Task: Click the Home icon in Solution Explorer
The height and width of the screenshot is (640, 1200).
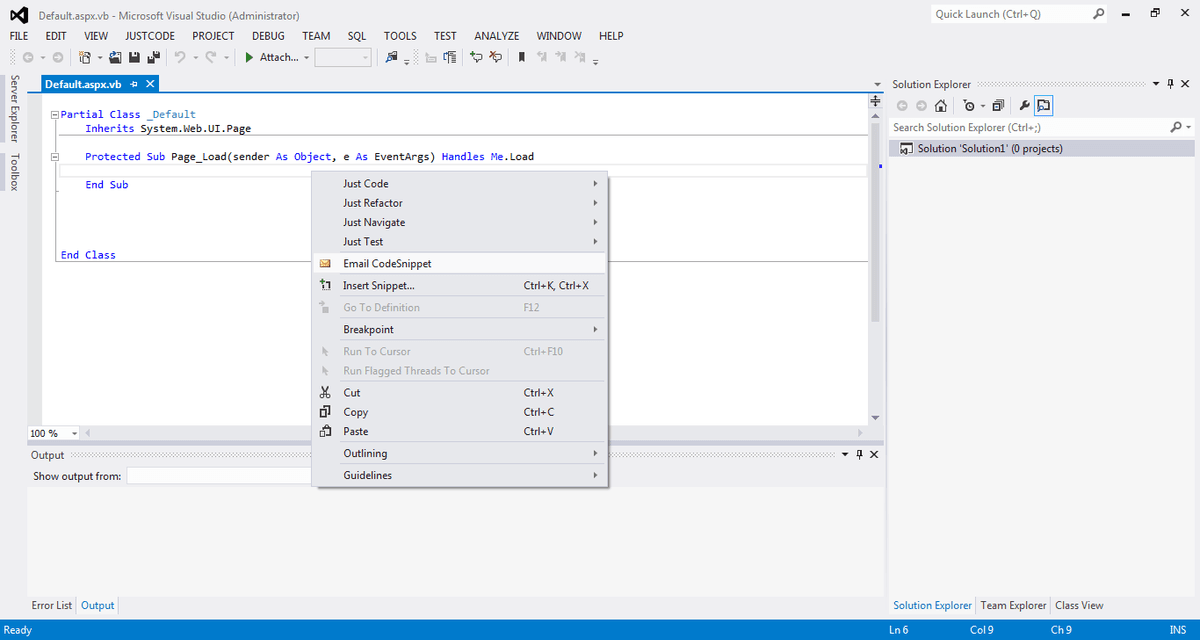Action: click(940, 105)
